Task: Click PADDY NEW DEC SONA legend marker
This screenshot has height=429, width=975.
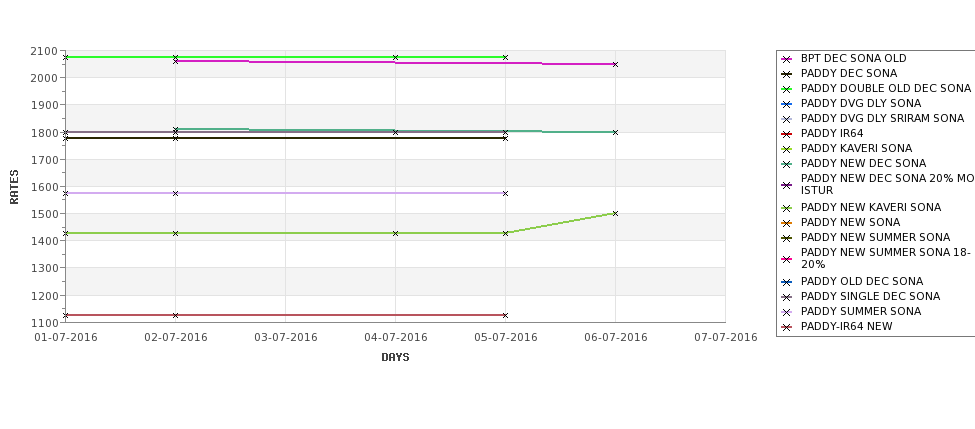Action: [787, 164]
